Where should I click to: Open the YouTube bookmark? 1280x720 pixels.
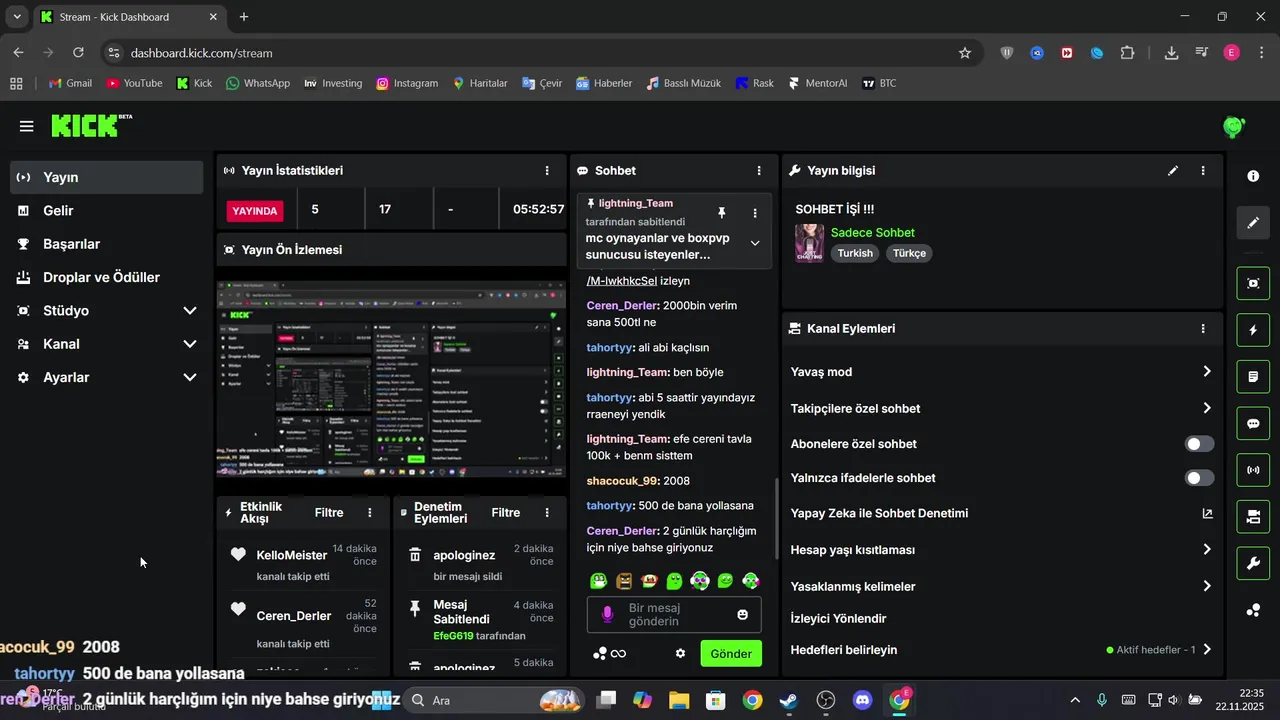(x=134, y=83)
